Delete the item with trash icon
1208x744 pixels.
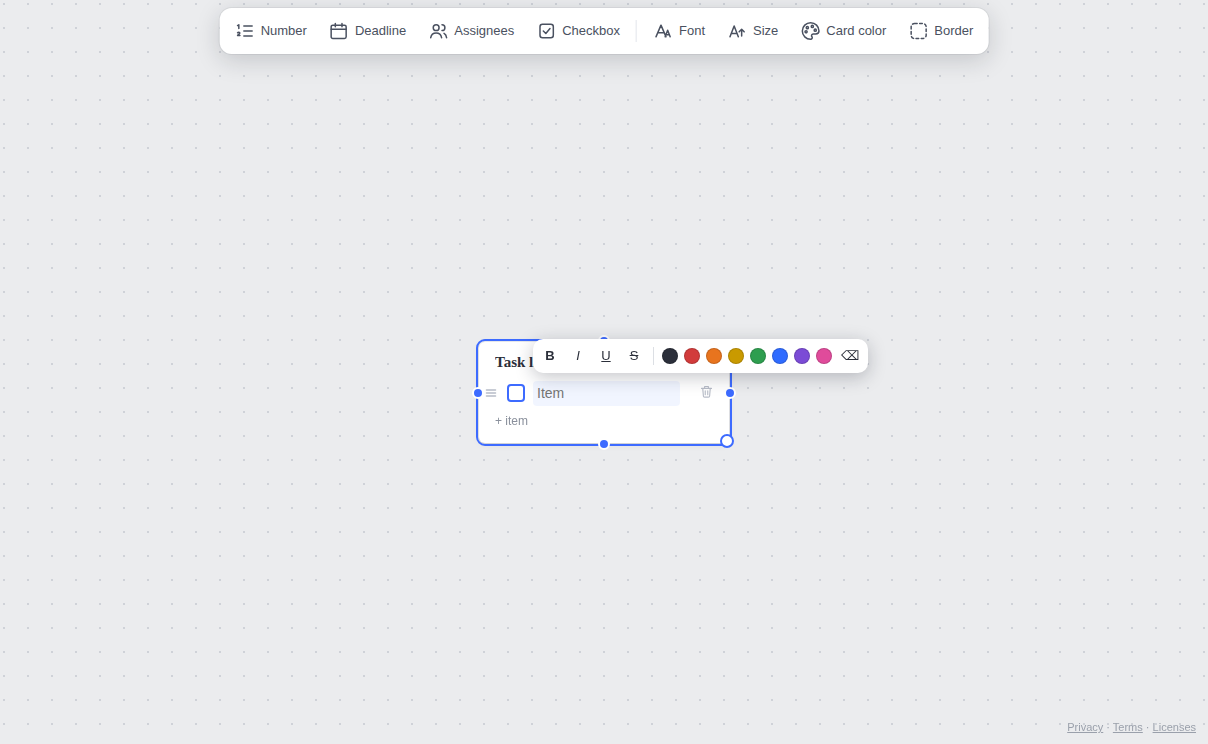(707, 392)
